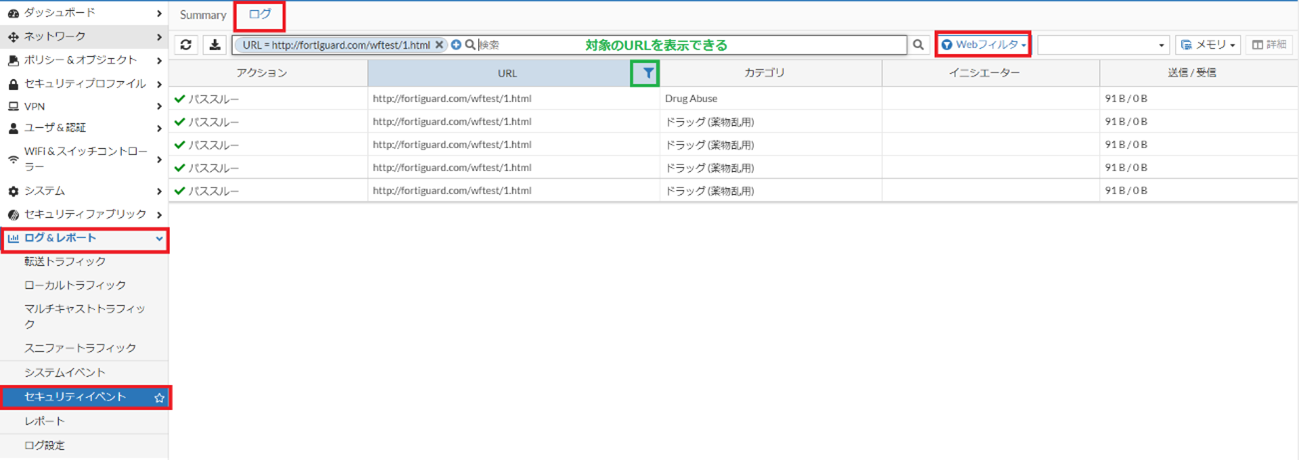Viewport: 1299px width, 460px height.
Task: Click the green checkmark in first log row
Action: [x=180, y=99]
